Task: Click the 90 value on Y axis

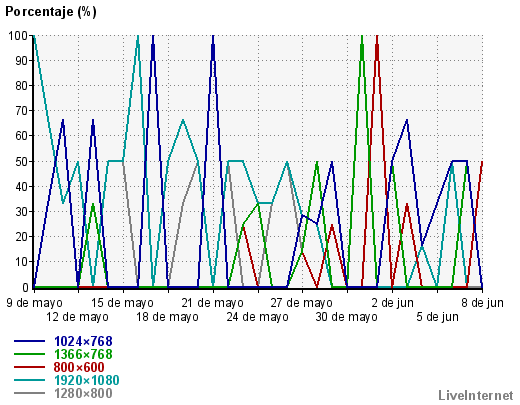Action: (x=22, y=61)
